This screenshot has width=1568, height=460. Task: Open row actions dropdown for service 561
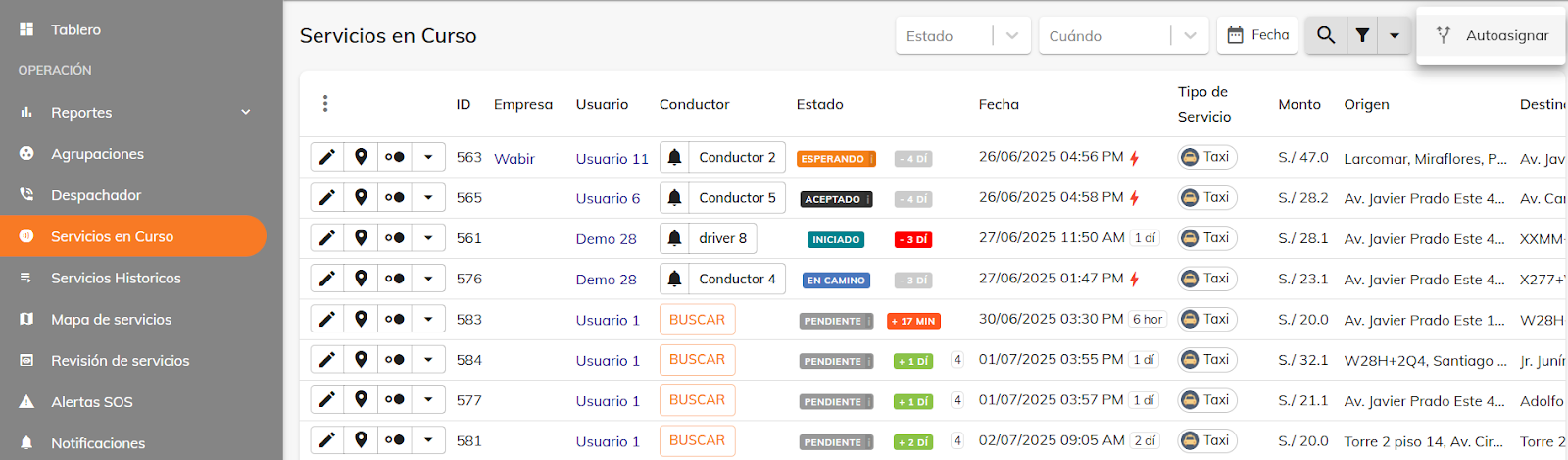click(x=428, y=238)
